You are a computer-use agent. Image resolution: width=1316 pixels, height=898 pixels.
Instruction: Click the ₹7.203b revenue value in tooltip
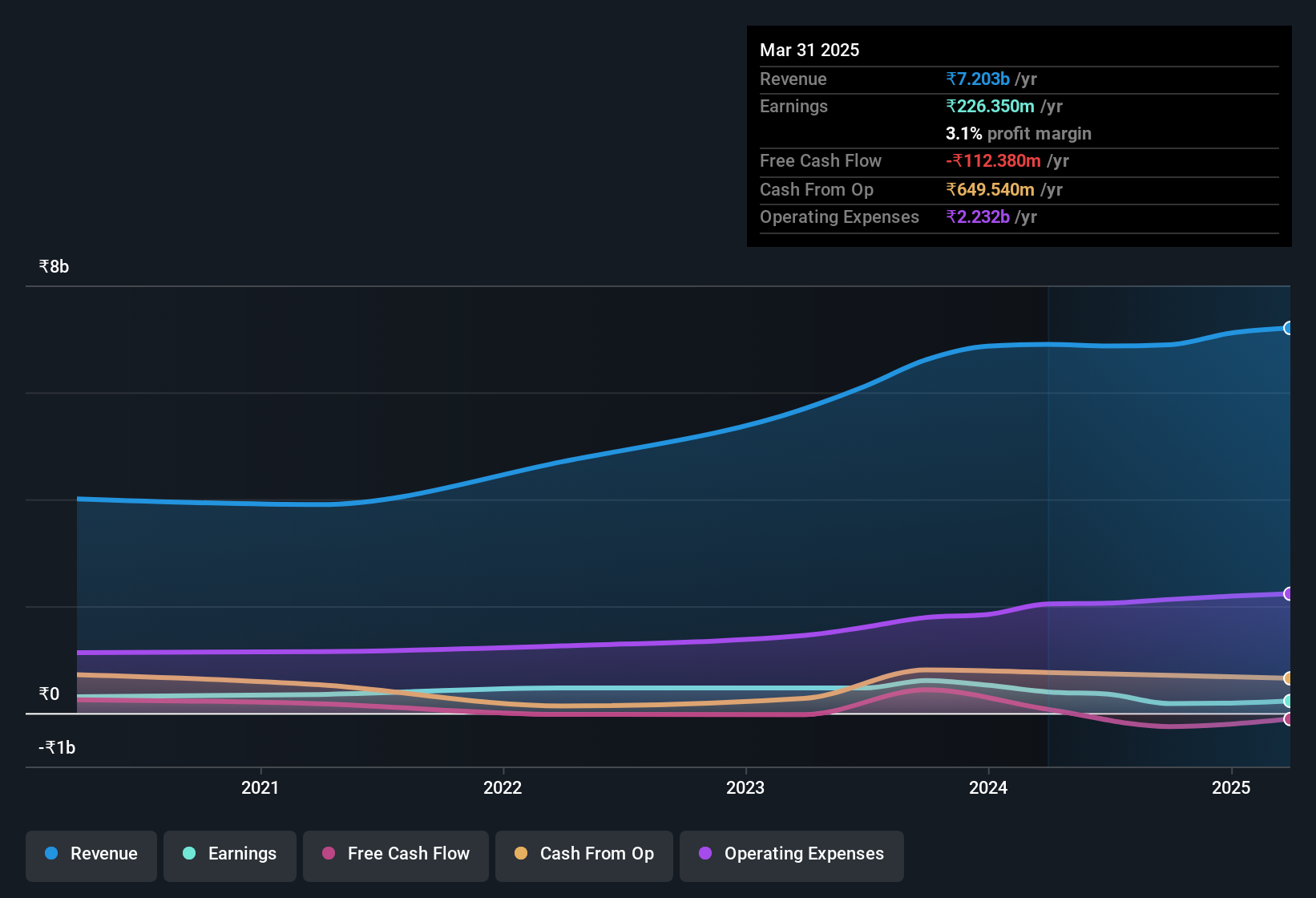pyautogui.click(x=978, y=79)
